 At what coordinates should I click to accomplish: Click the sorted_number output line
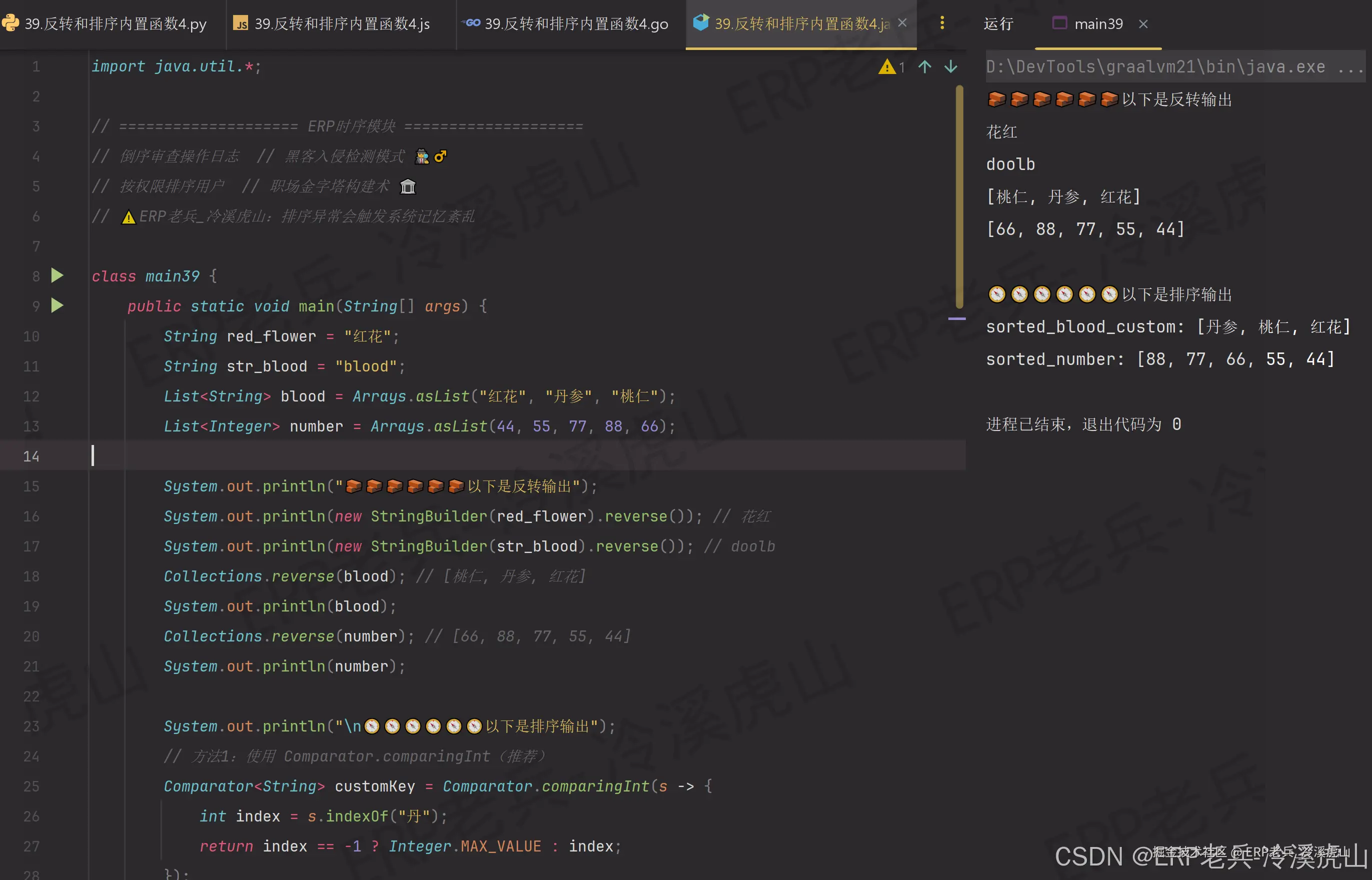tap(1159, 359)
